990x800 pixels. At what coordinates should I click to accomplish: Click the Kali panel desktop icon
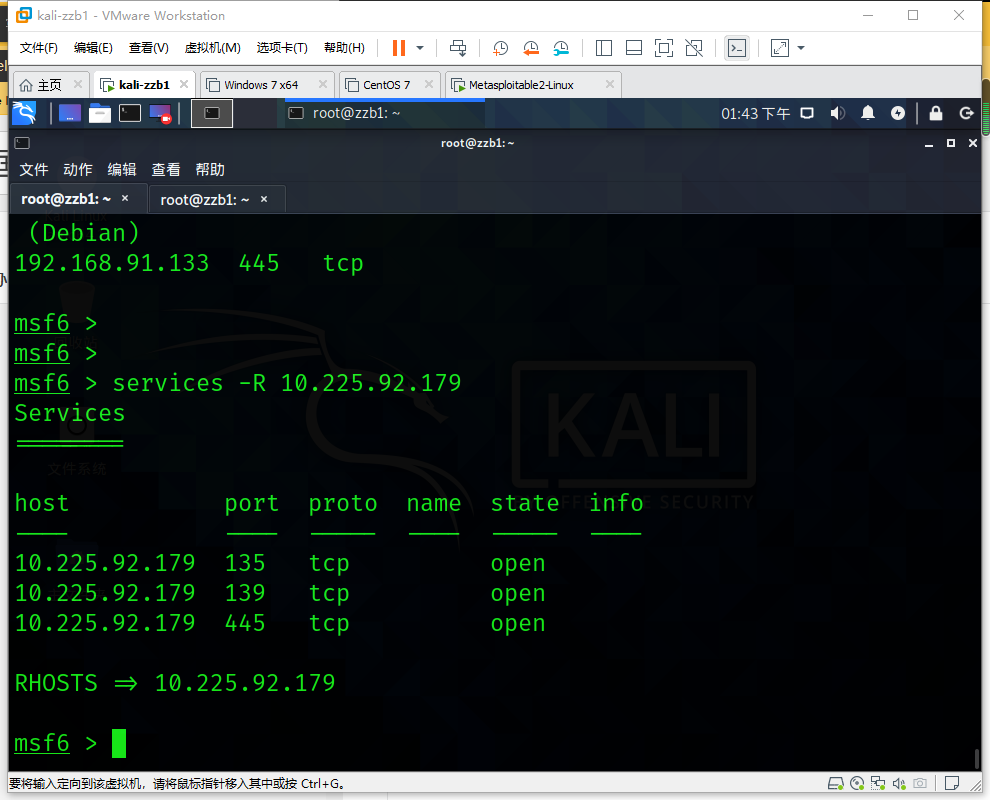click(x=69, y=113)
